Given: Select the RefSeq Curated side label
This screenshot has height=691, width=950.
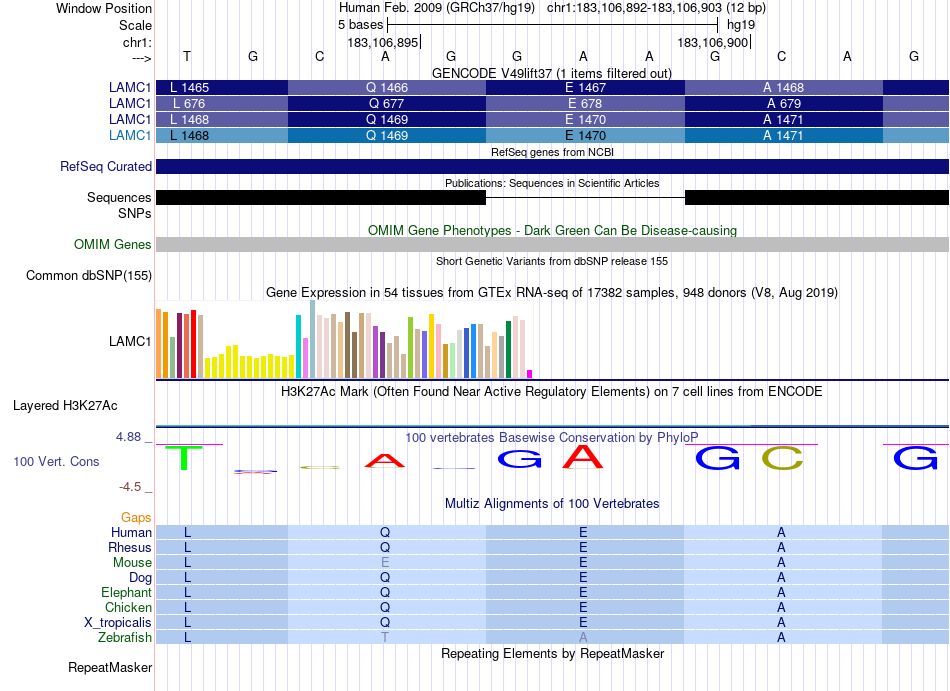Looking at the screenshot, I should (105, 167).
